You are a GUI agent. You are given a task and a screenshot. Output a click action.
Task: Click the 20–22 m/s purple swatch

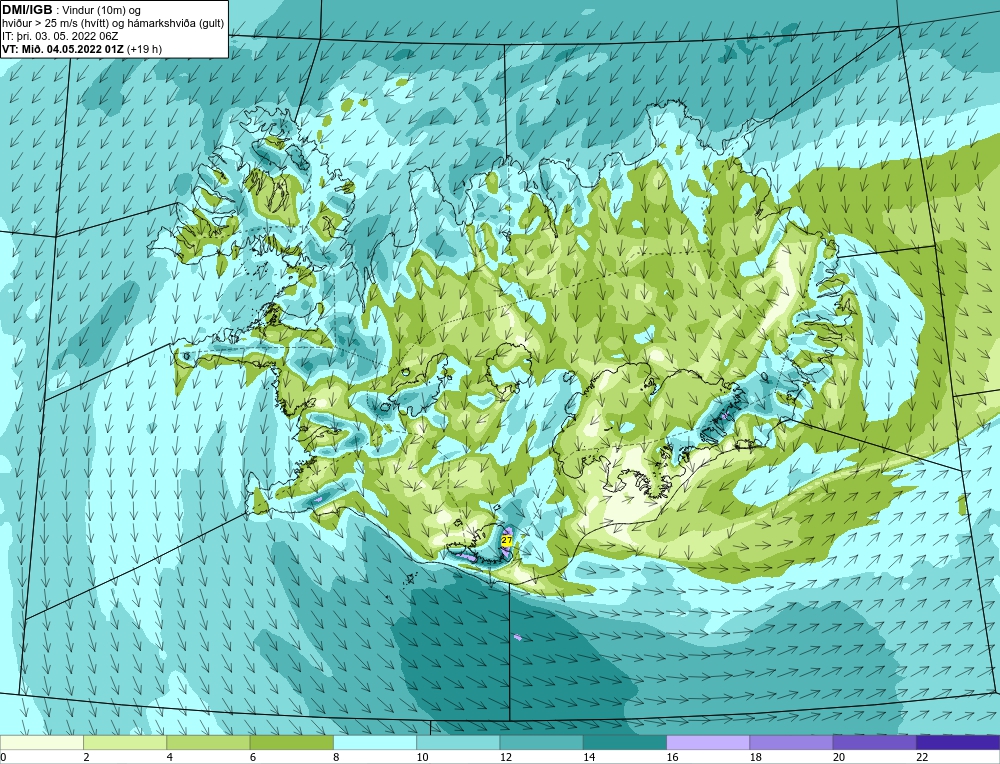pos(875,742)
